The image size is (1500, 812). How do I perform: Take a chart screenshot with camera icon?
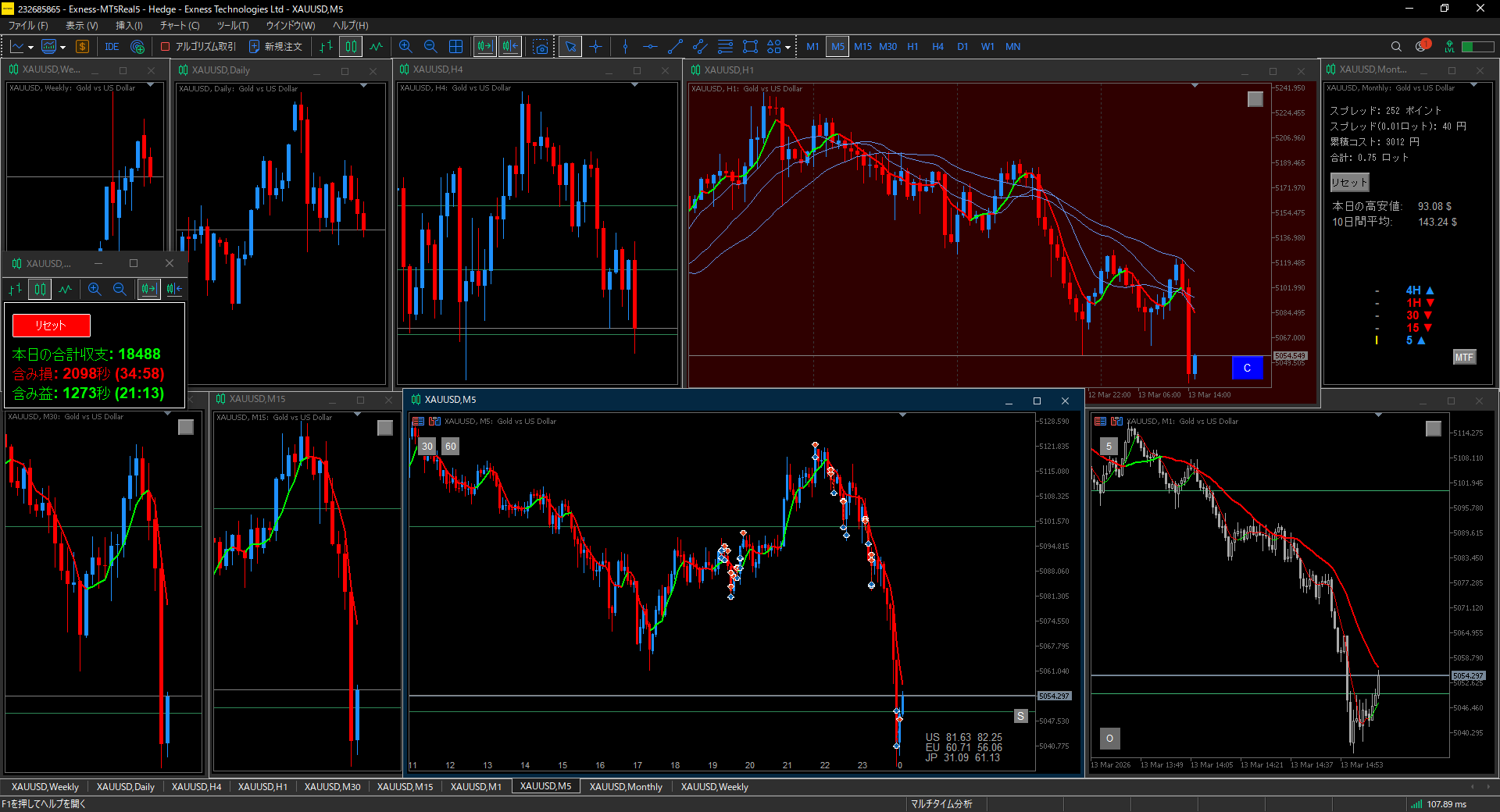[x=541, y=47]
